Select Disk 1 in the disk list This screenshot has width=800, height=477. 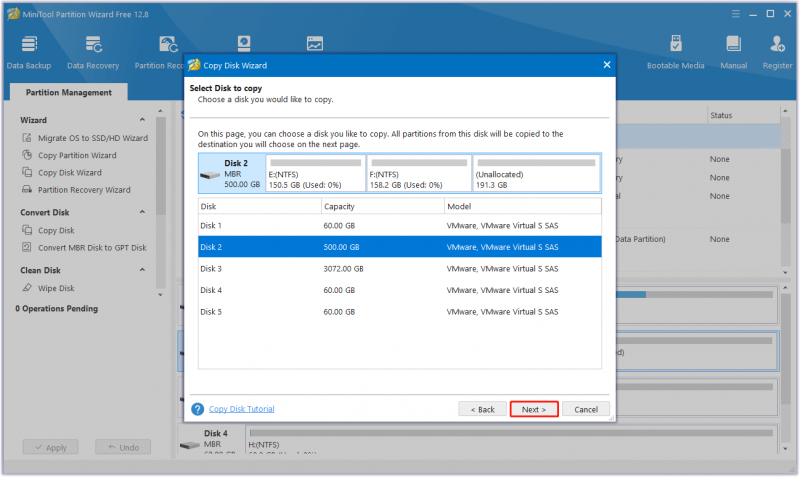click(x=399, y=225)
